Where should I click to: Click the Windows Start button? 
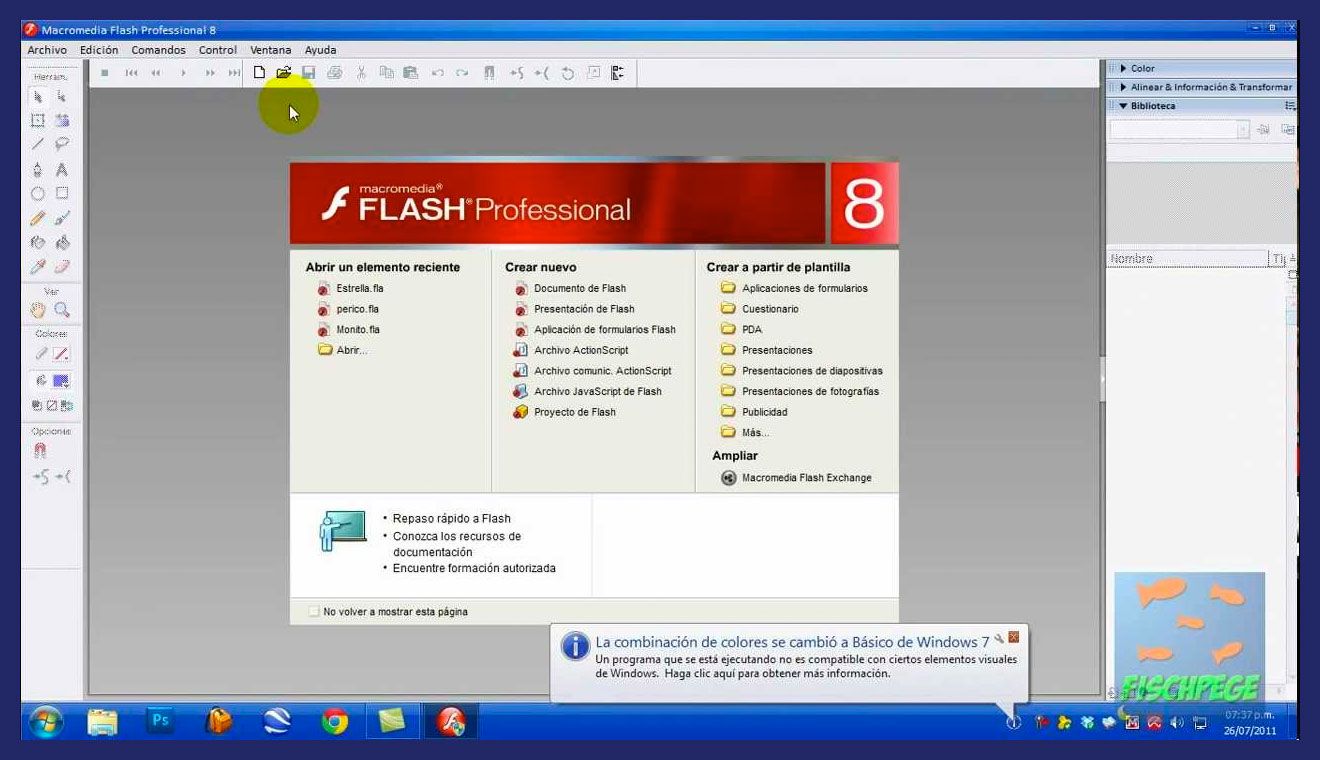pos(46,721)
